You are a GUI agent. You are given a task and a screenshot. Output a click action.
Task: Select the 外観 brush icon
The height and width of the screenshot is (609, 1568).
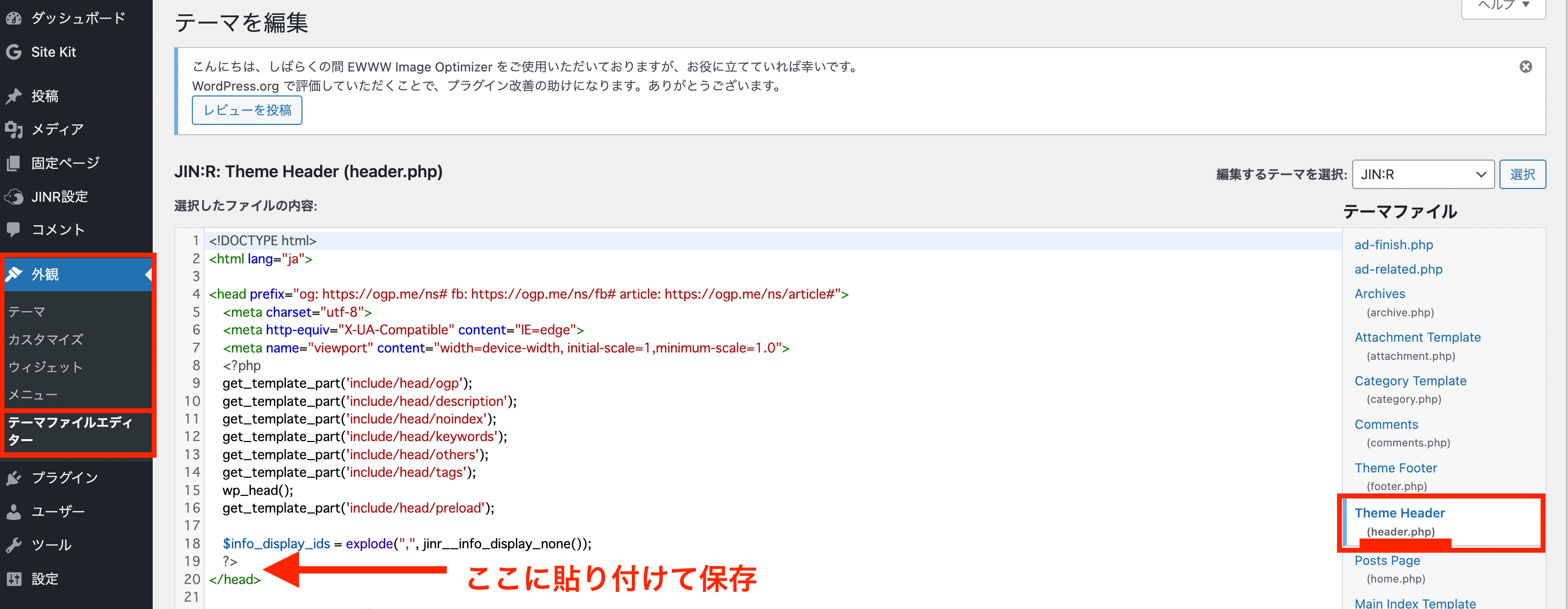click(x=13, y=274)
